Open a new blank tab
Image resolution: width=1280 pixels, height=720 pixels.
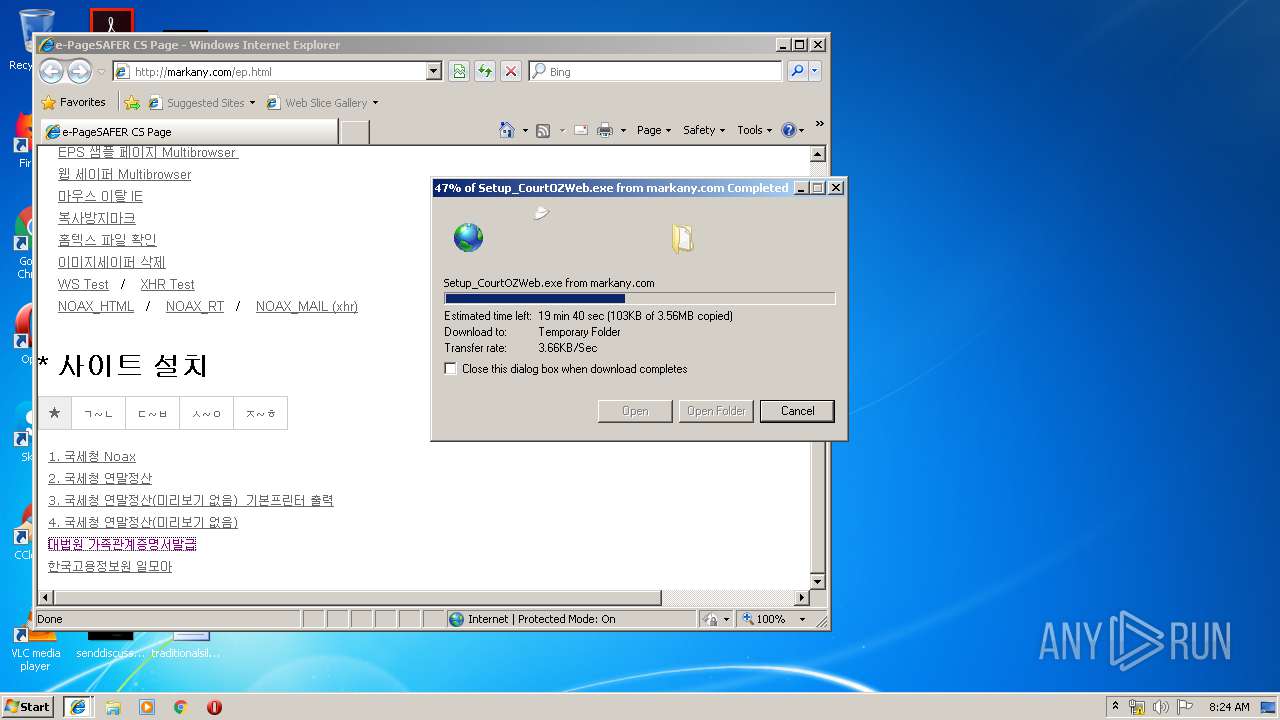355,132
